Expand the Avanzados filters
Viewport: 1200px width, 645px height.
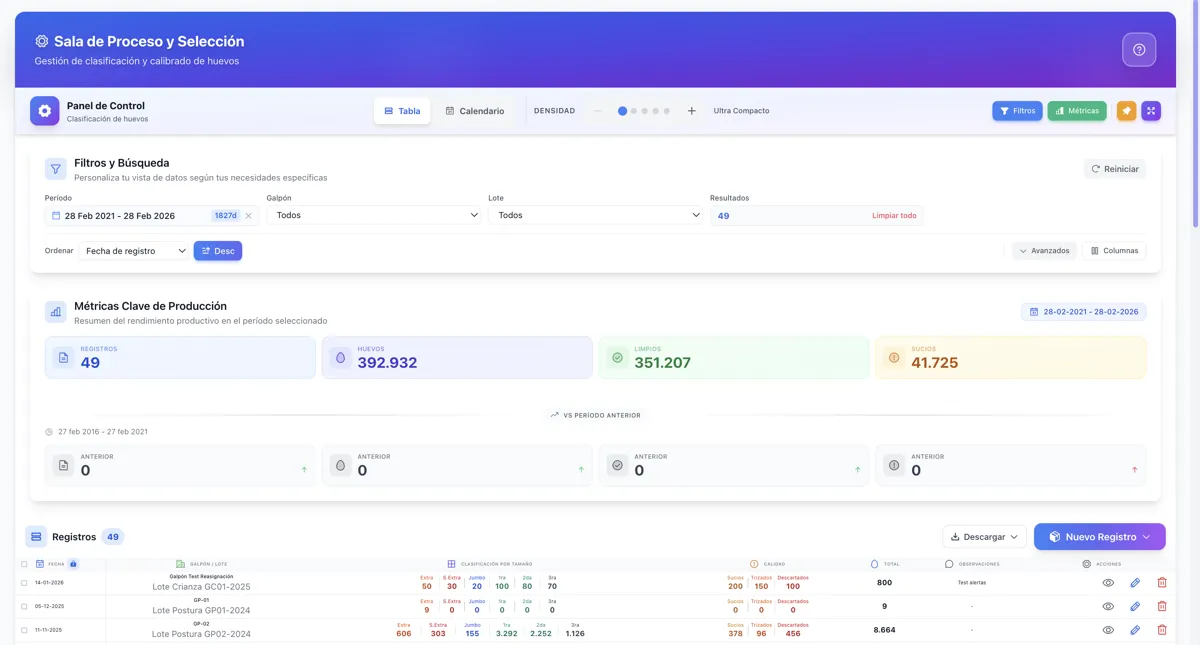coord(1044,251)
